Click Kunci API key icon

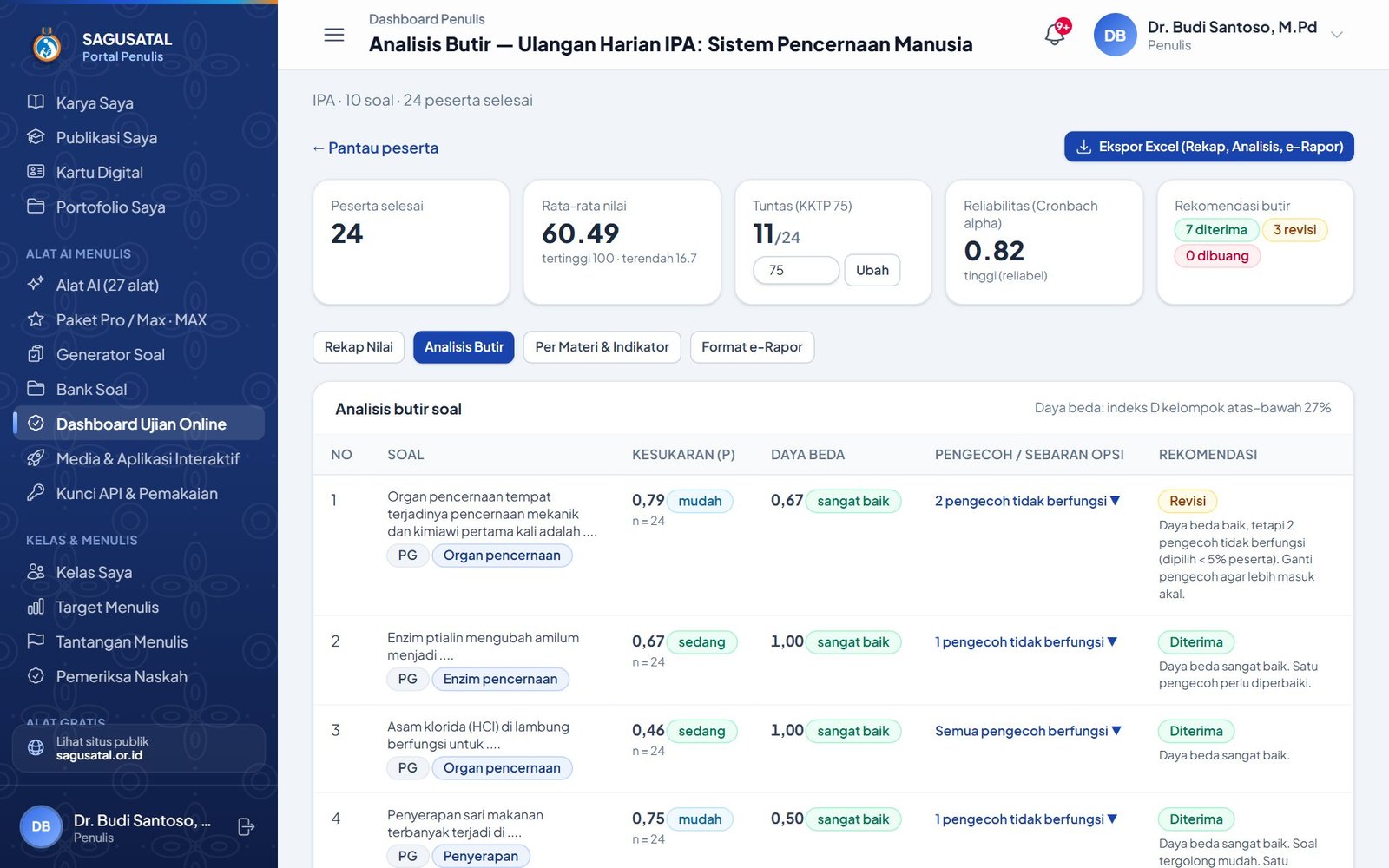(36, 493)
